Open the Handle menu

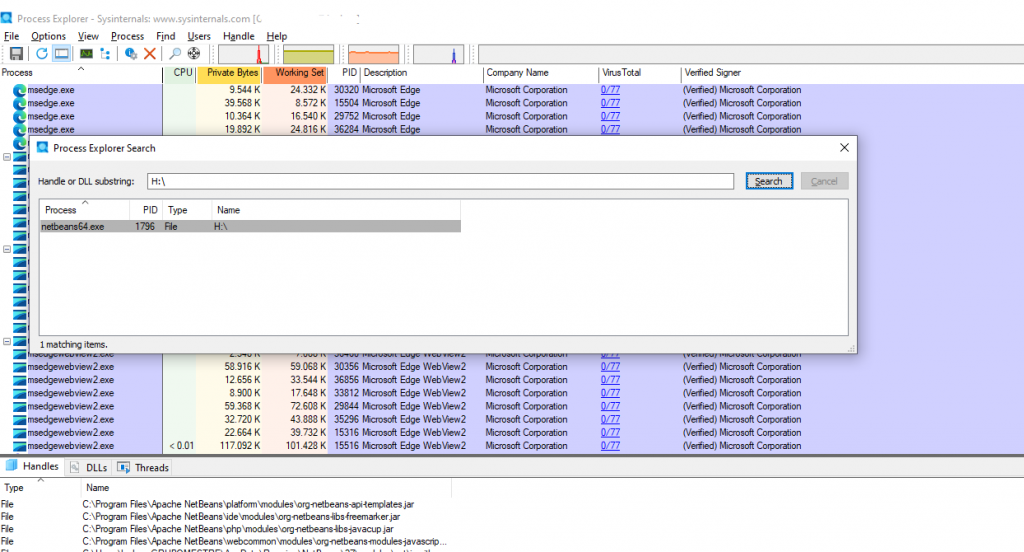(238, 36)
